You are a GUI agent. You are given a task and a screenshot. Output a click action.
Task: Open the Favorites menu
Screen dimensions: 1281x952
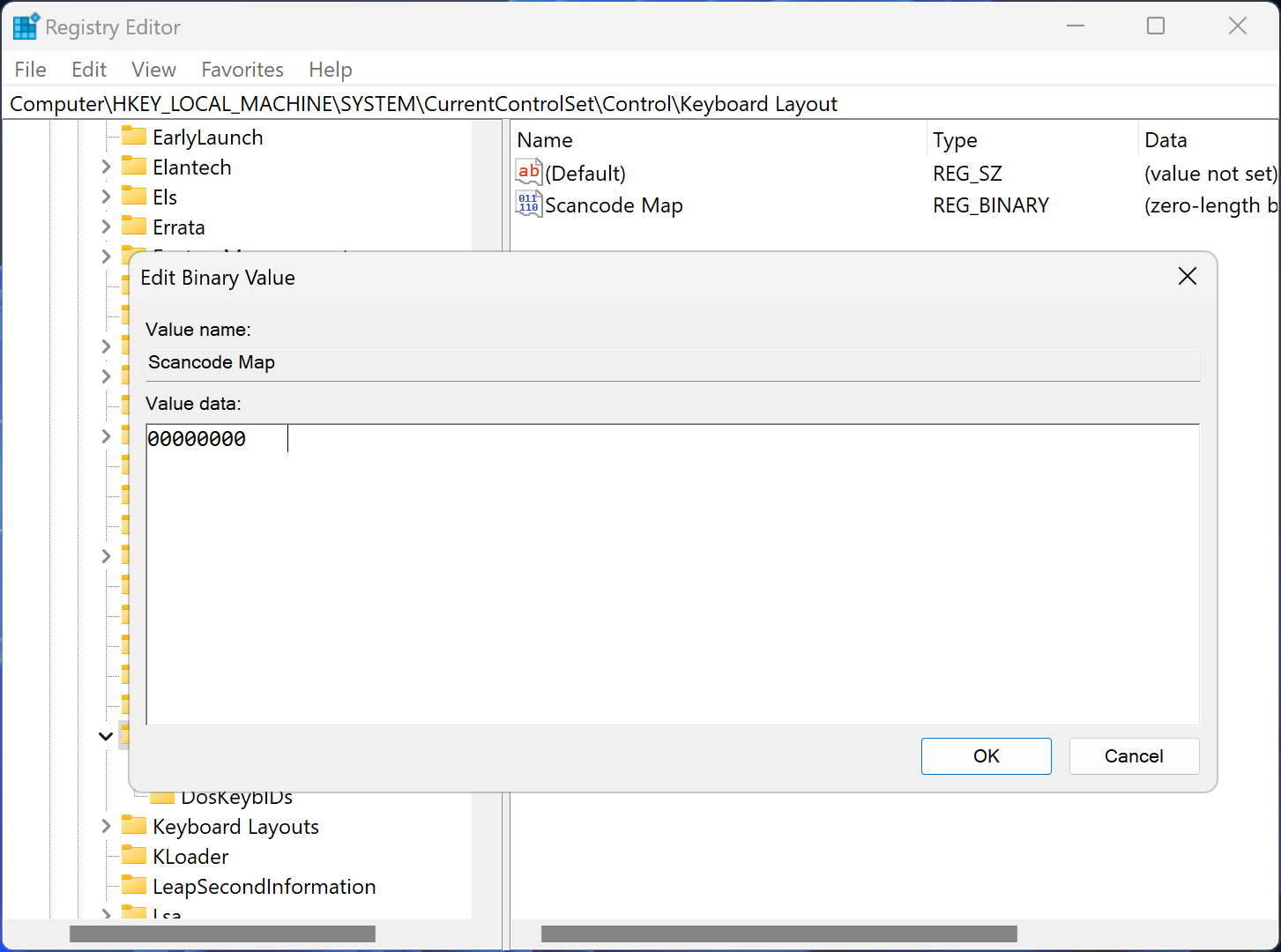pyautogui.click(x=242, y=70)
